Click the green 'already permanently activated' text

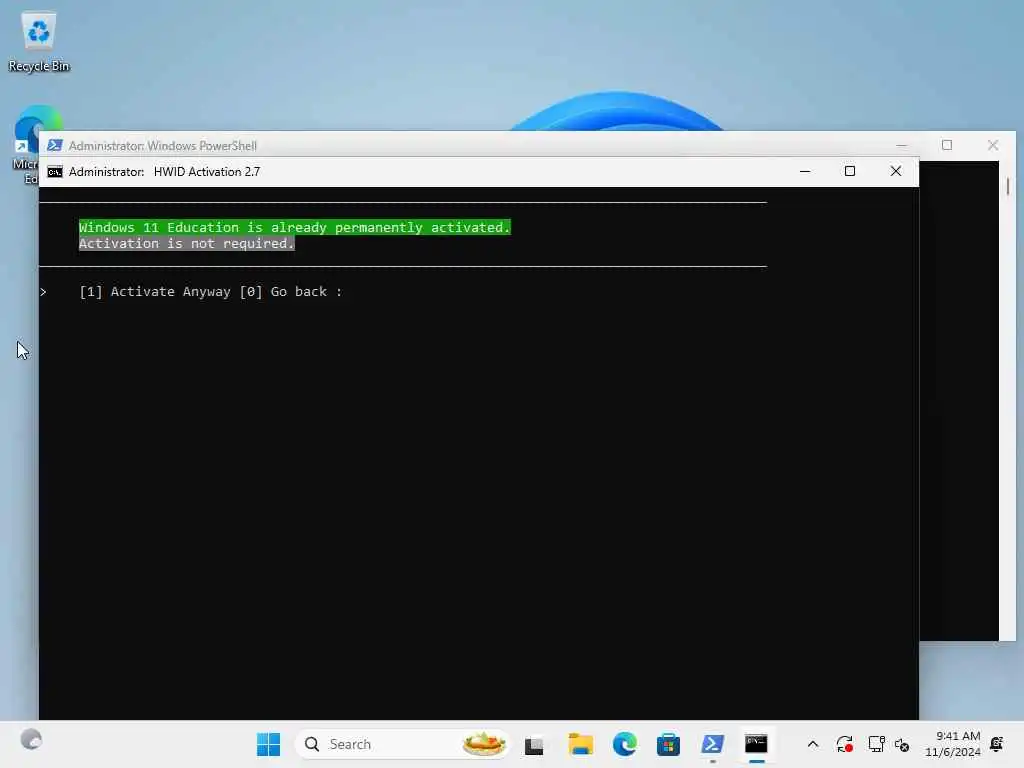coord(295,227)
